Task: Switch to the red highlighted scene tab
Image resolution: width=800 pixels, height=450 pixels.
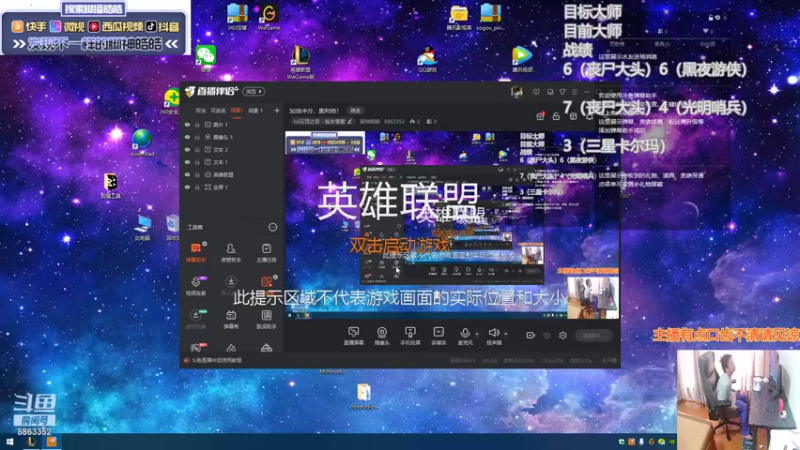Action: coord(237,110)
